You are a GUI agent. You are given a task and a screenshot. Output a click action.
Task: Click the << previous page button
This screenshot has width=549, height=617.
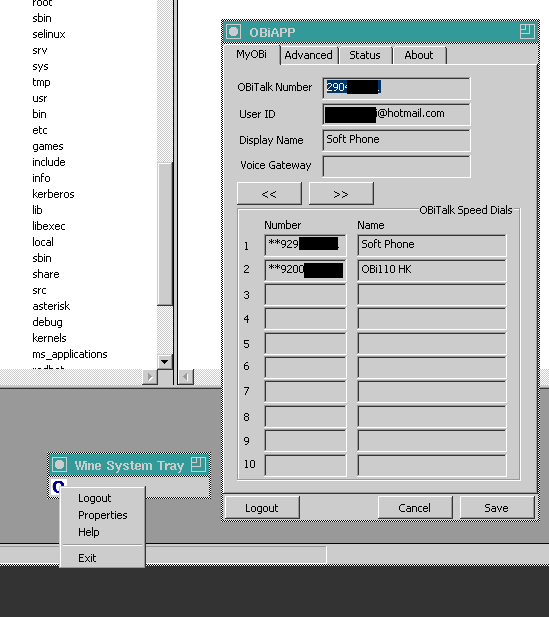click(269, 194)
